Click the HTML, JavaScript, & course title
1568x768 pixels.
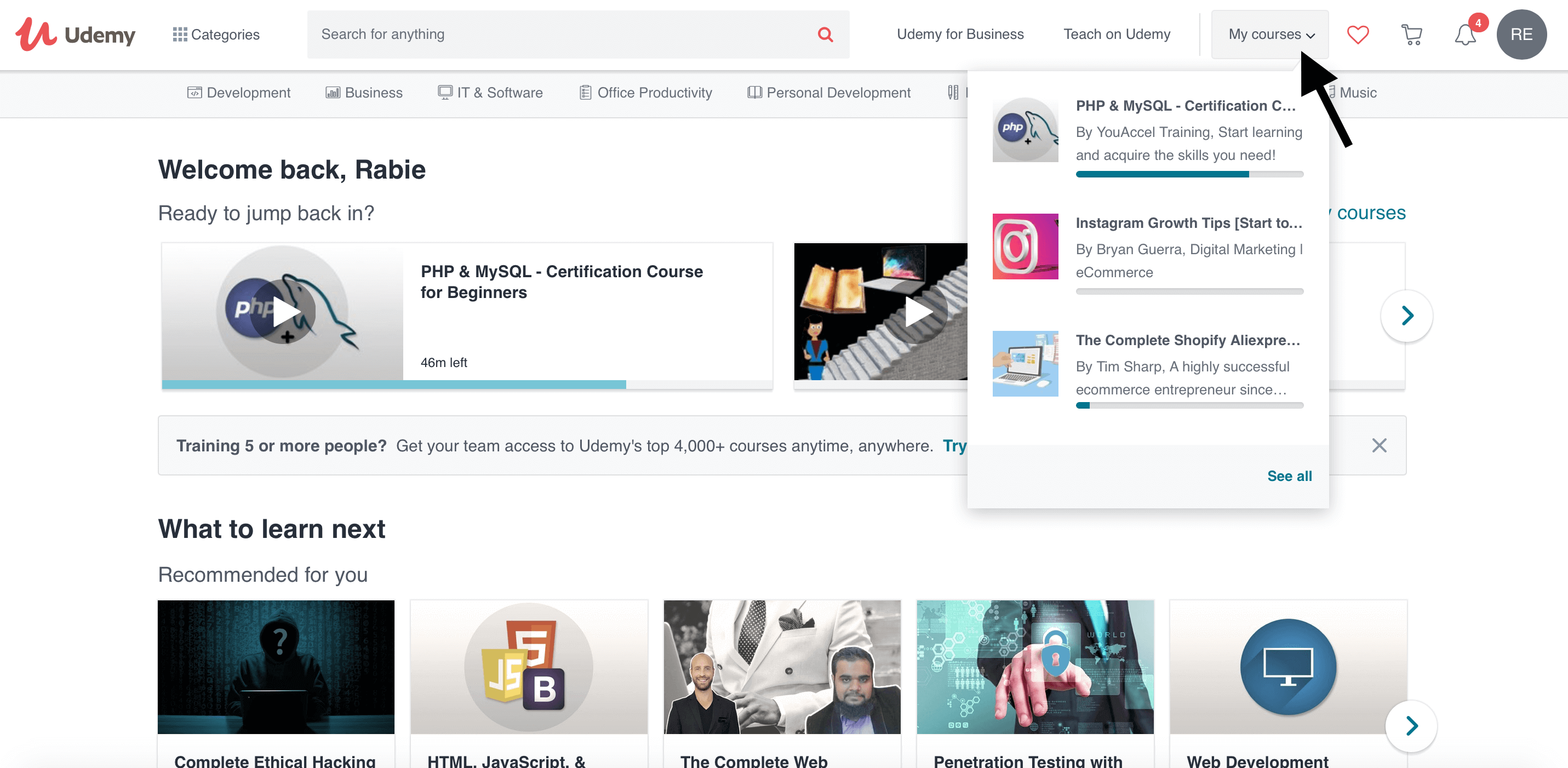[506, 761]
